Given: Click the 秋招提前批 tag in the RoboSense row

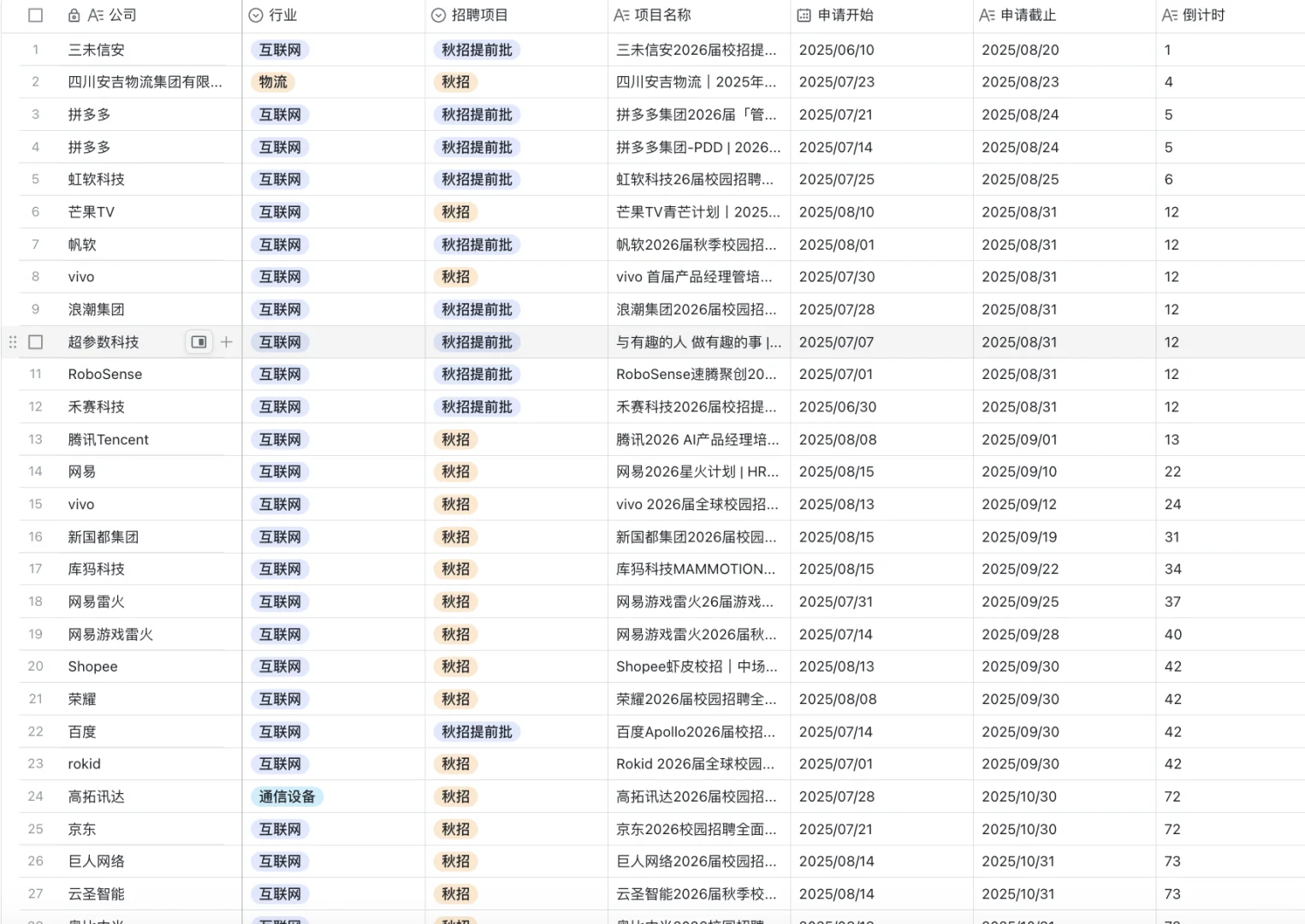Looking at the screenshot, I should [x=477, y=374].
